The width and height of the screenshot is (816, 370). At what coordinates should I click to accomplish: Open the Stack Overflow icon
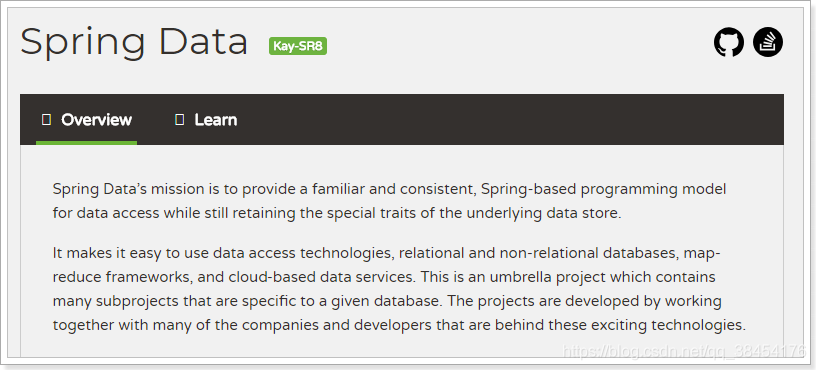(768, 42)
